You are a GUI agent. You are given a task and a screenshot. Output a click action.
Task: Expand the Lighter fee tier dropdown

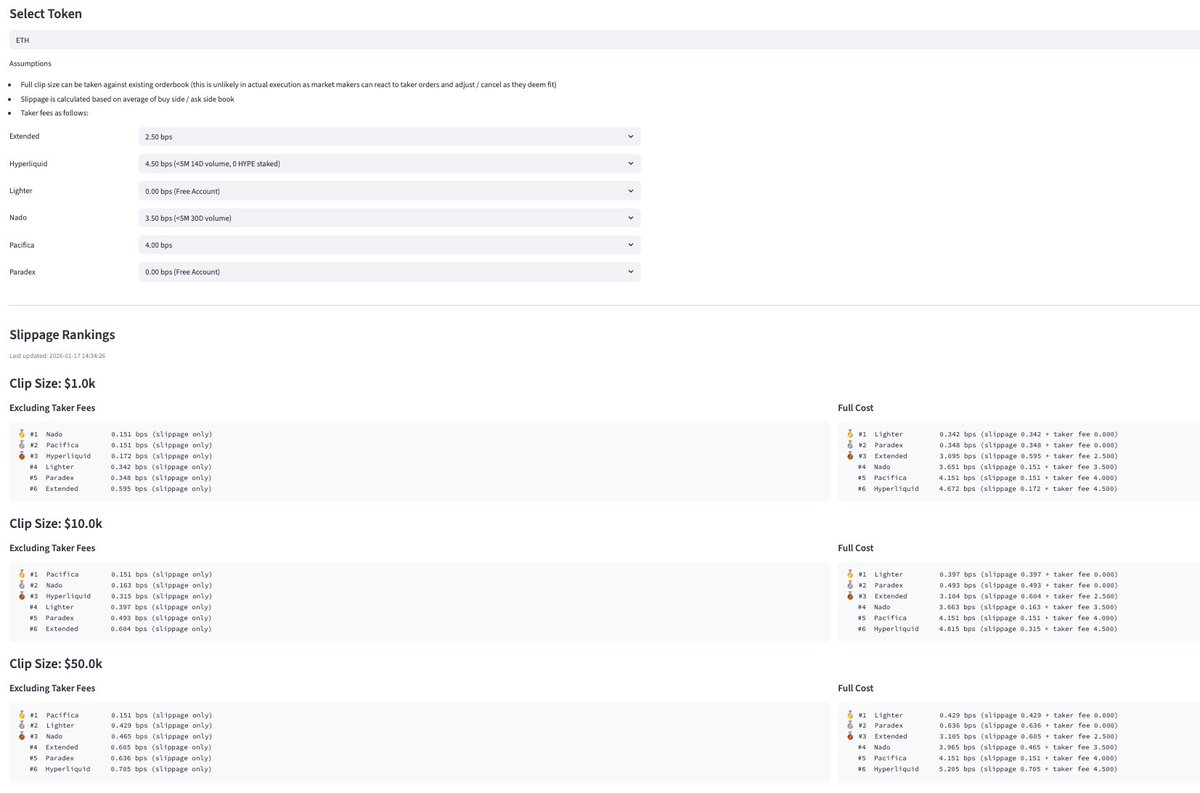click(389, 190)
